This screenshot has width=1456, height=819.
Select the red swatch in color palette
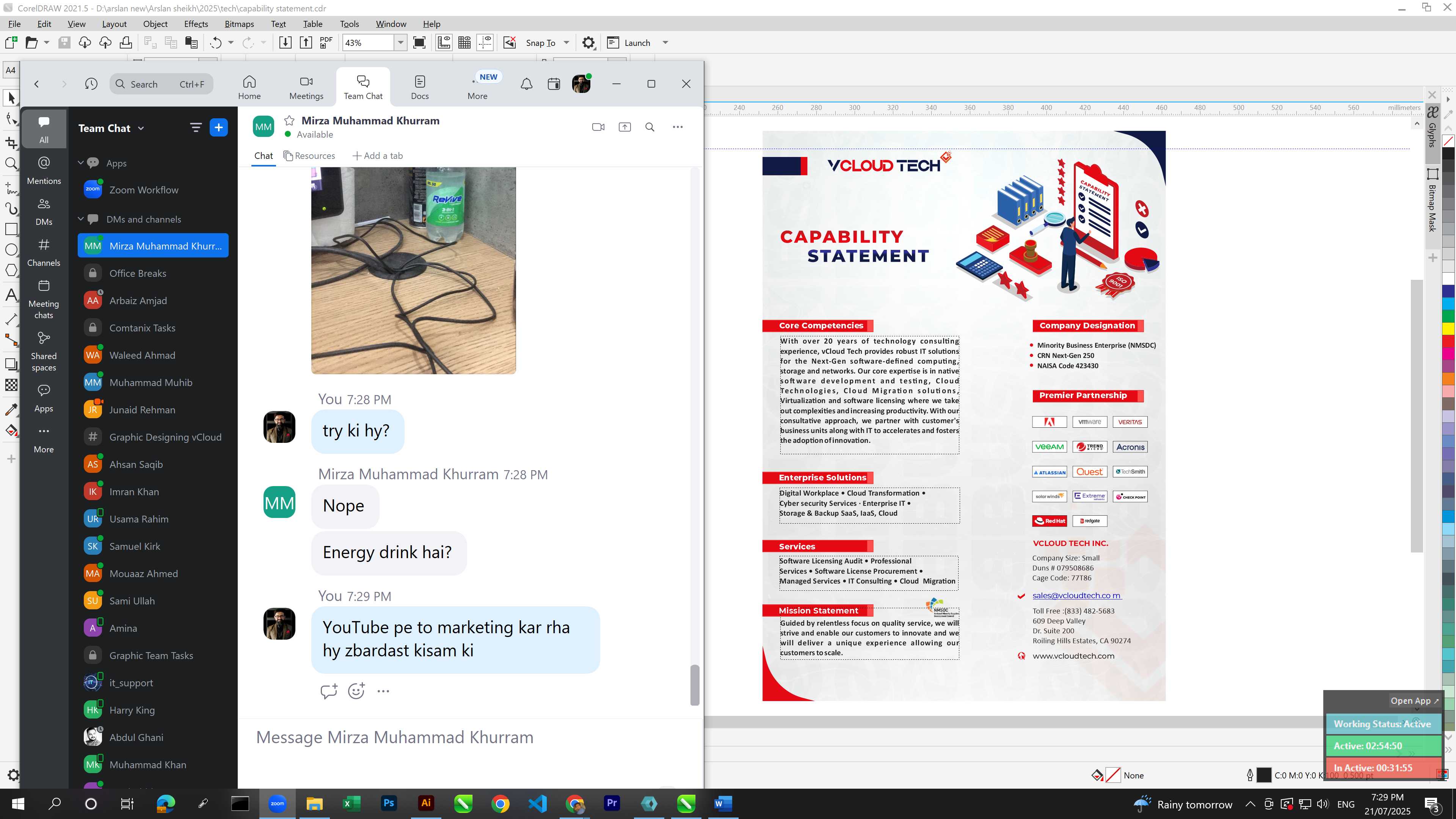tap(1448, 341)
